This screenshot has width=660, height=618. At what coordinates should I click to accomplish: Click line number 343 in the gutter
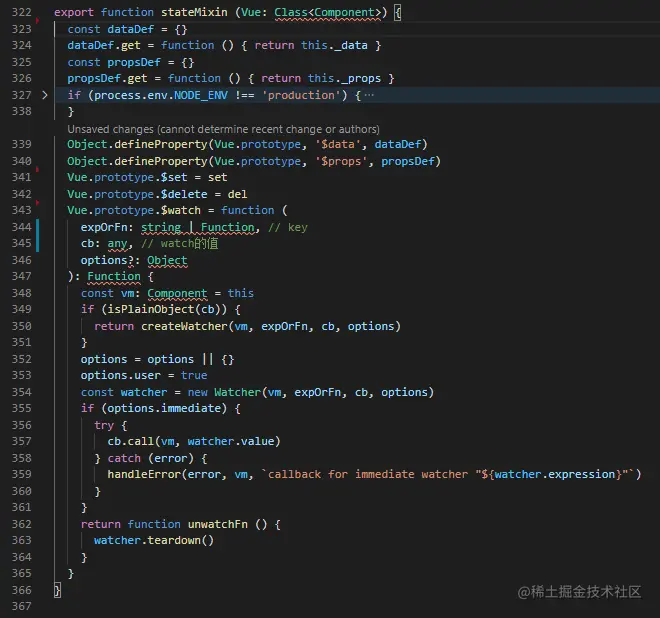tap(21, 210)
